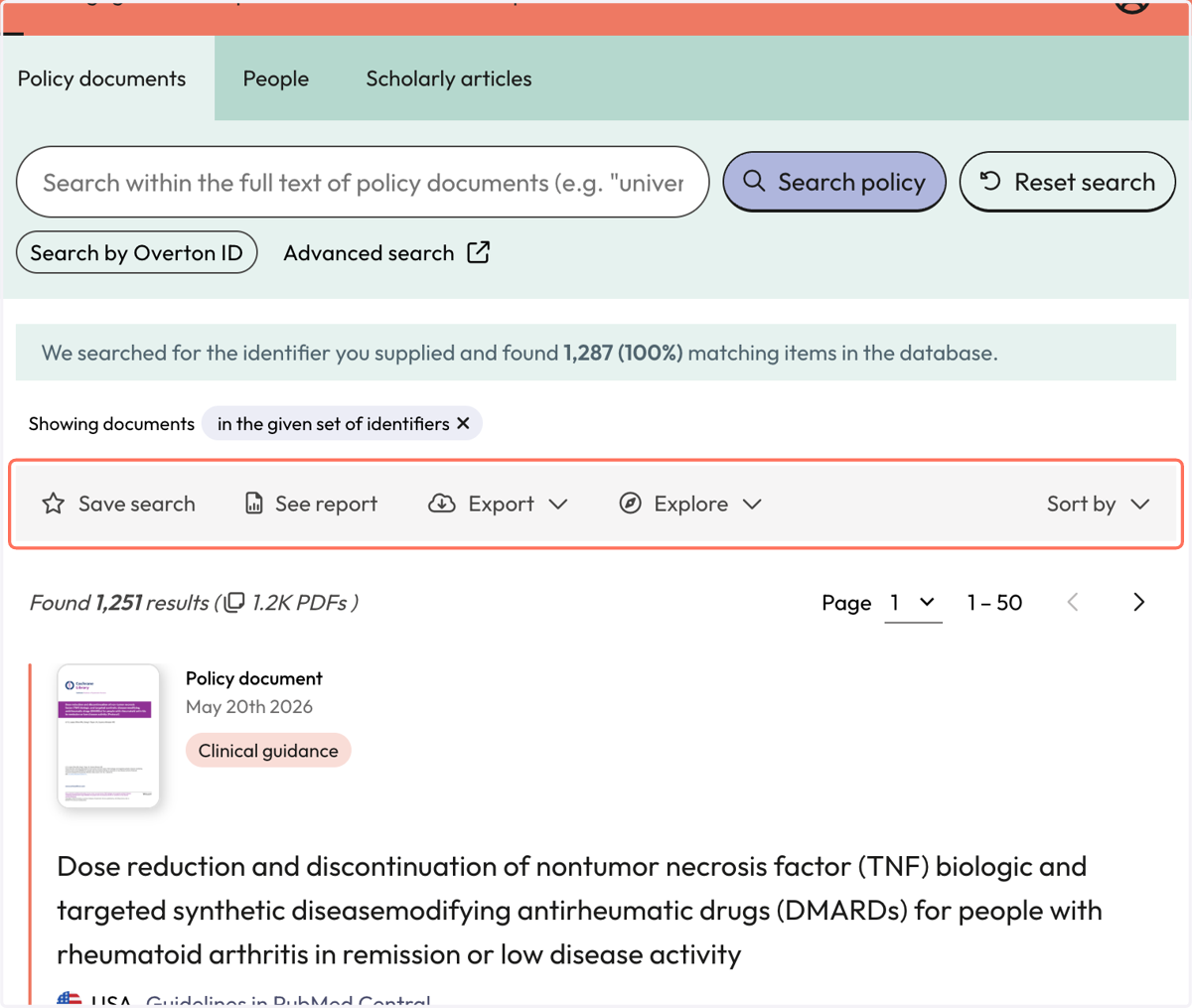Click the Save search star icon
Viewport: 1192px width, 1008px height.
pyautogui.click(x=54, y=504)
